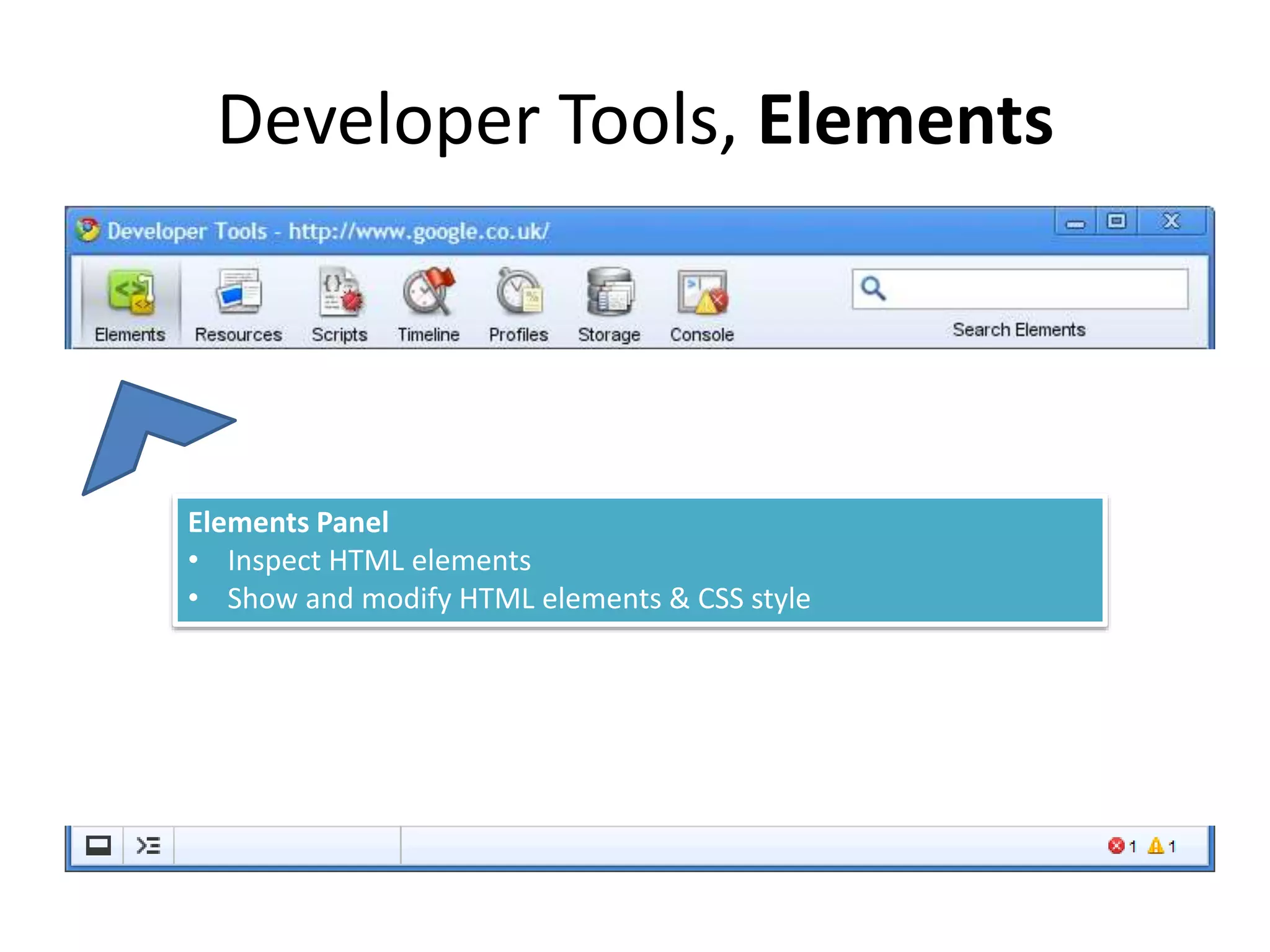The height and width of the screenshot is (952, 1270).
Task: Toggle the console drawer button
Action: (148, 845)
